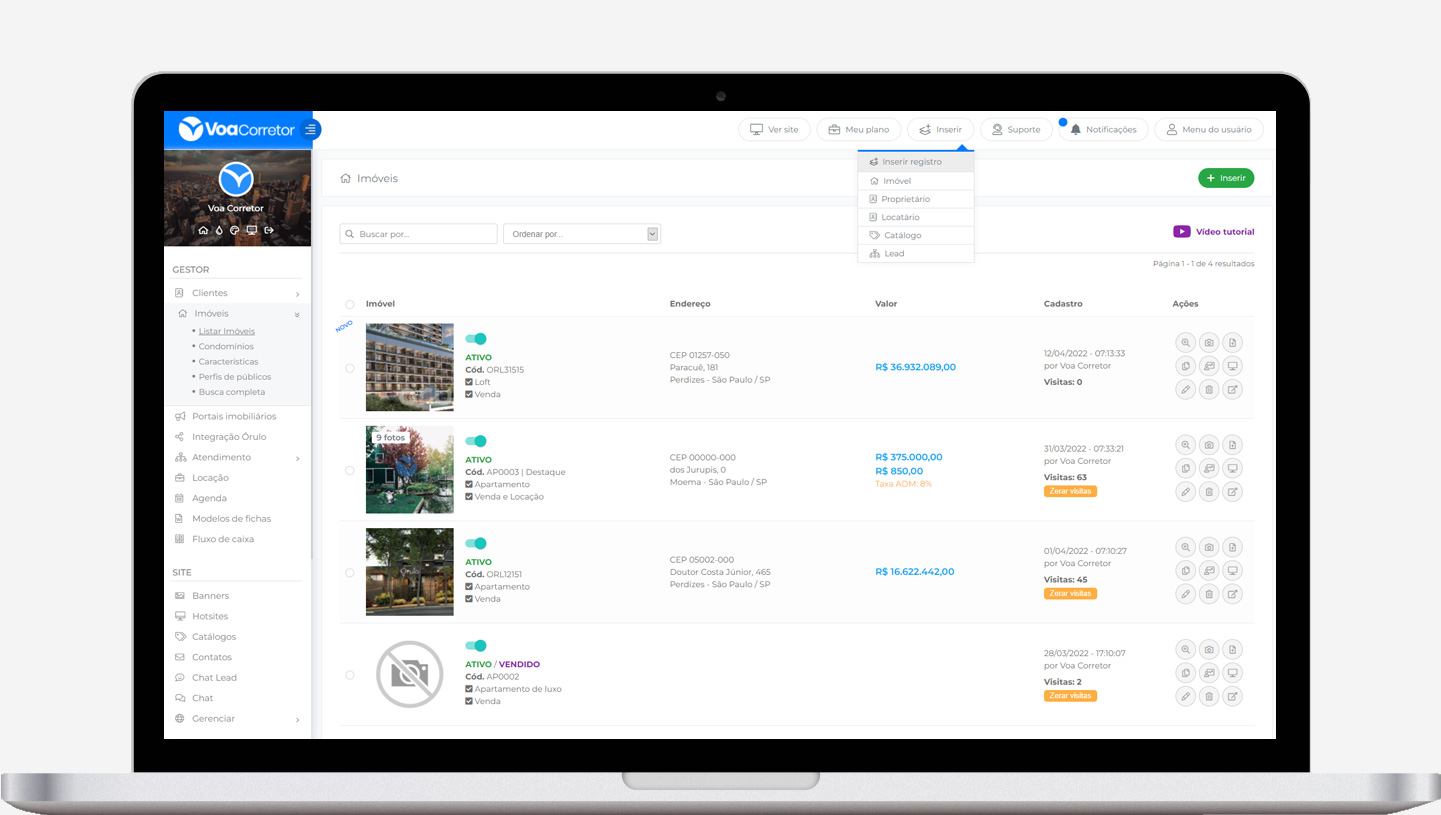This screenshot has height=815, width=1441.
Task: Click the 'Buscar por...' search field
Action: coord(419,234)
